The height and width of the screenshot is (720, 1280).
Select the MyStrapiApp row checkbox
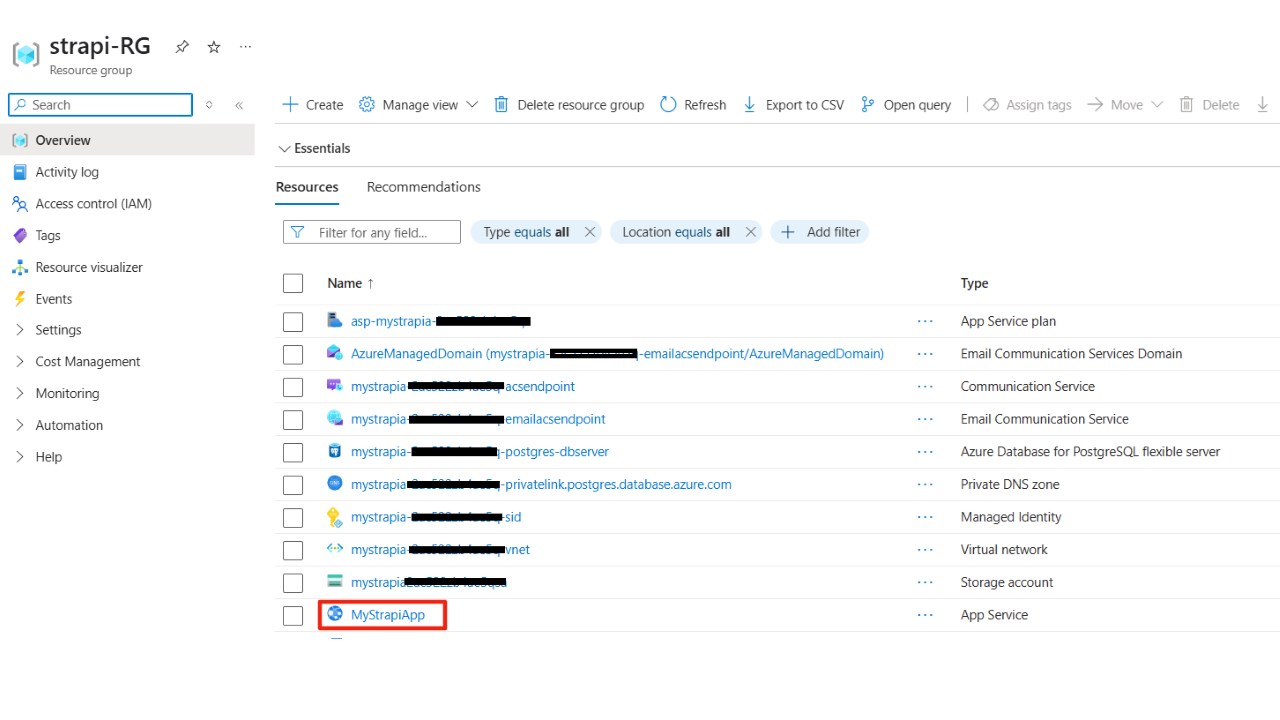[293, 615]
